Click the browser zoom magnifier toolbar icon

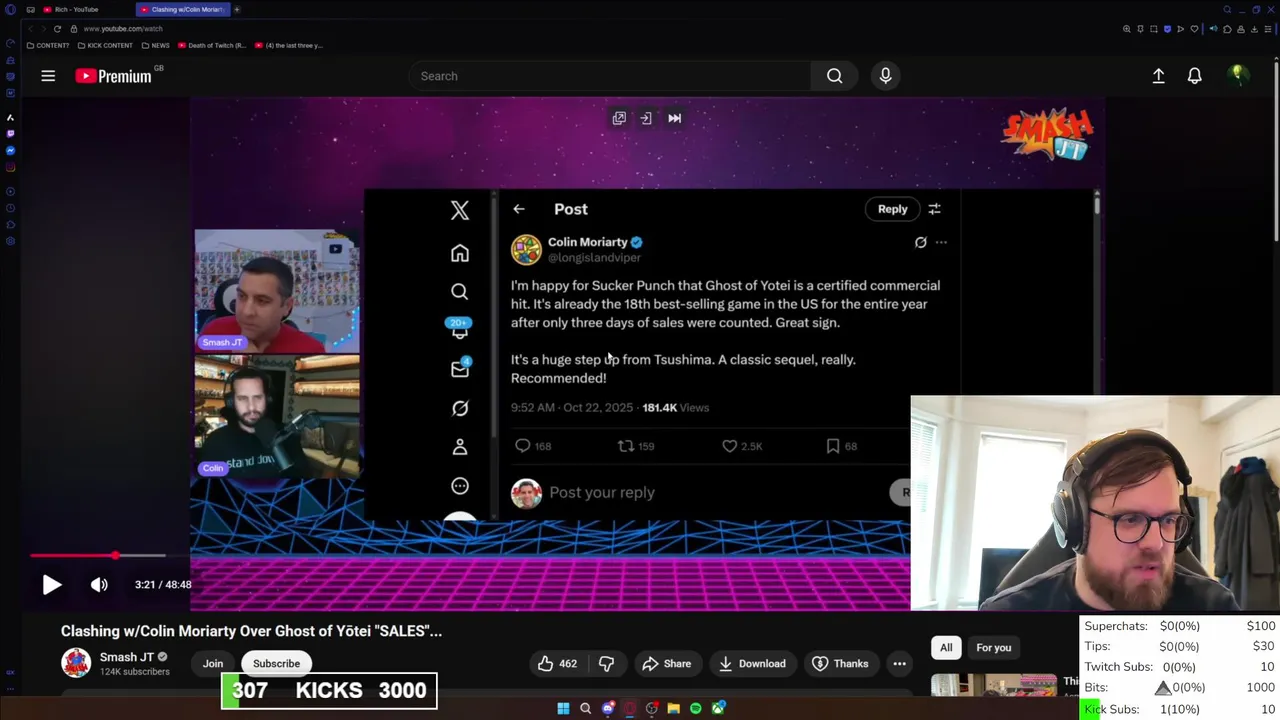coord(1127,29)
